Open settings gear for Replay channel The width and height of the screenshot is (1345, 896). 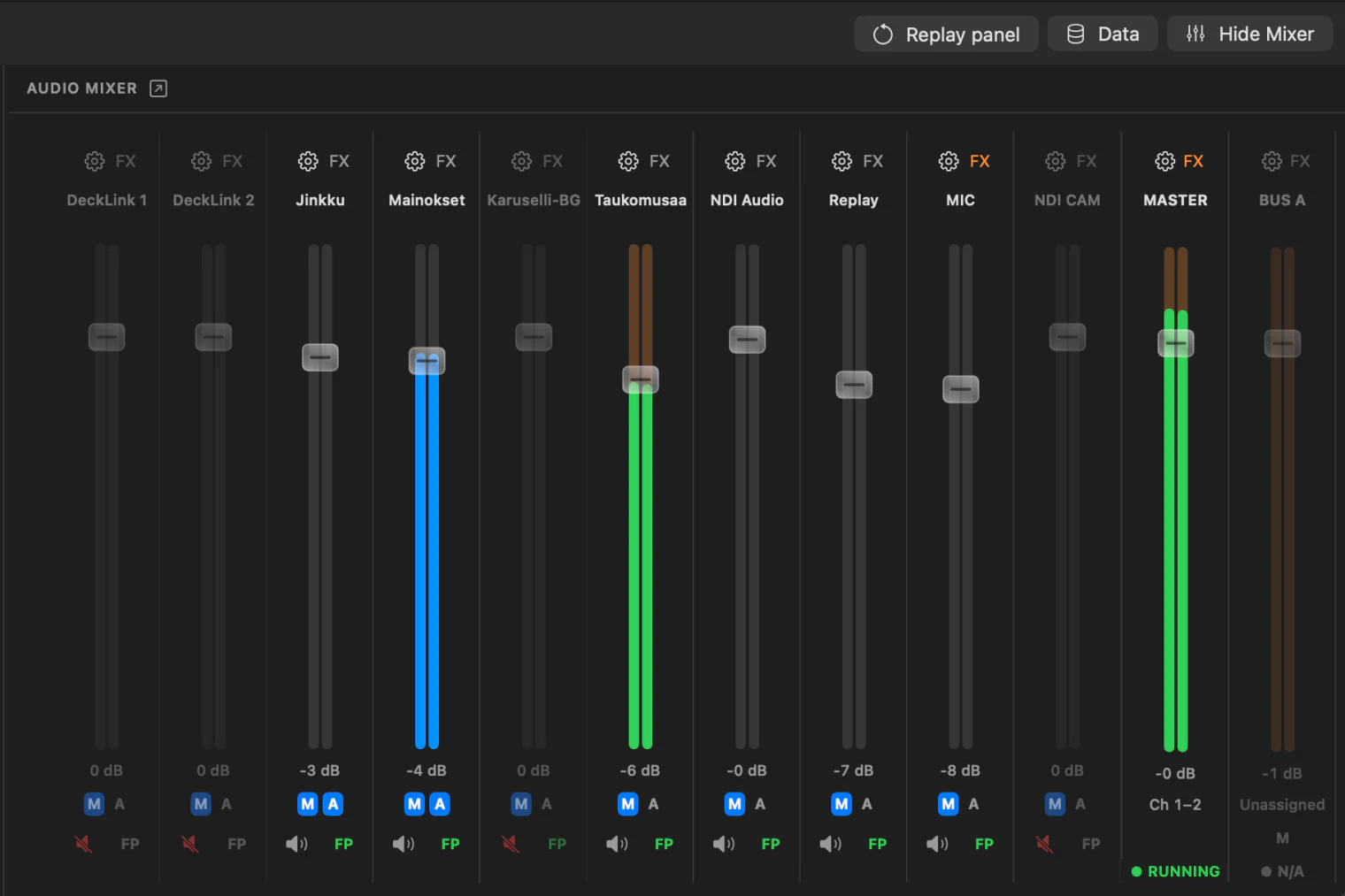842,161
